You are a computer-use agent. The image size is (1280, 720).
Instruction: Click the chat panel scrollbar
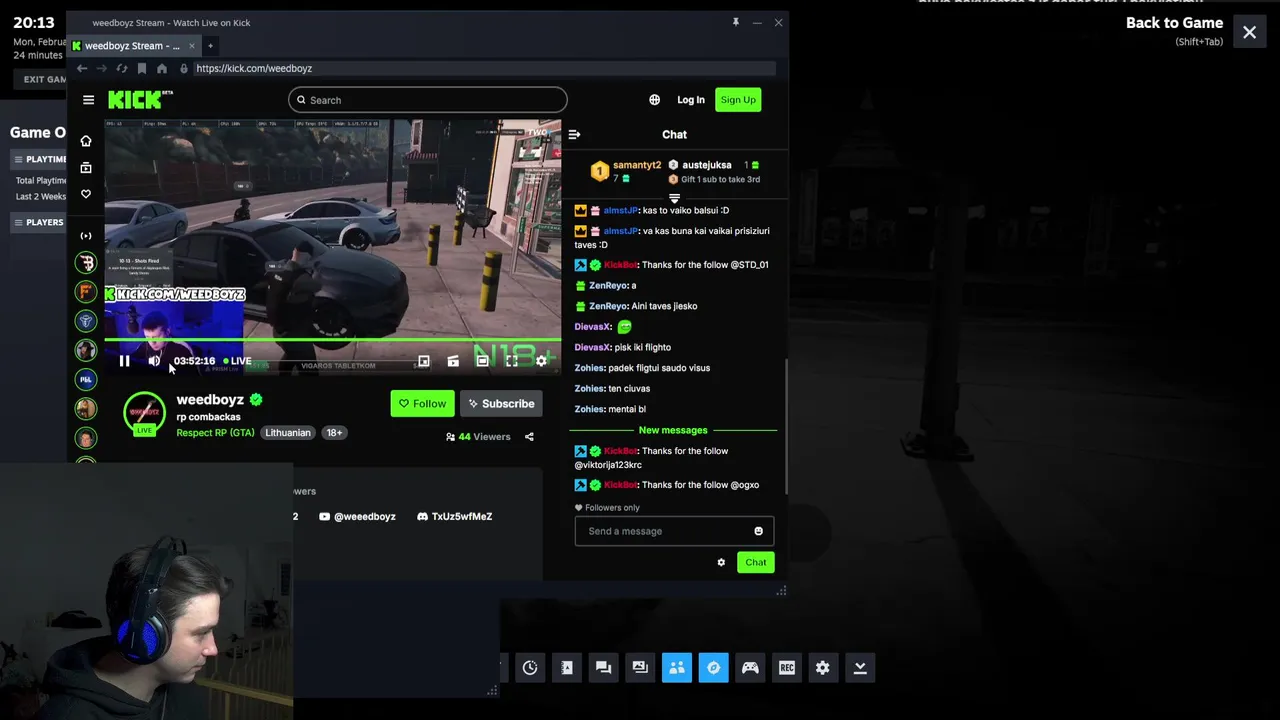(785, 425)
